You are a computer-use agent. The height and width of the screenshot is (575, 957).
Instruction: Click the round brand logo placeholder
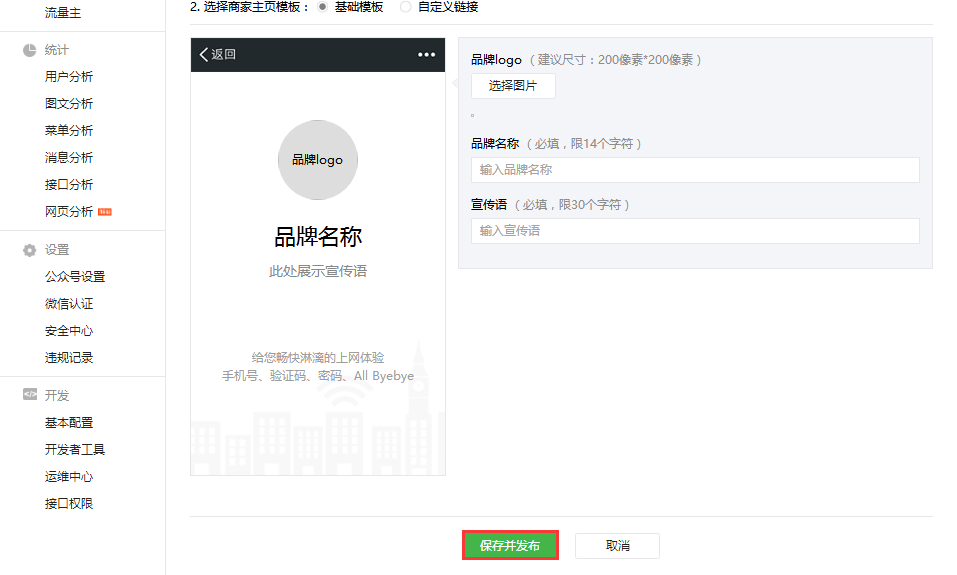pyautogui.click(x=317, y=160)
